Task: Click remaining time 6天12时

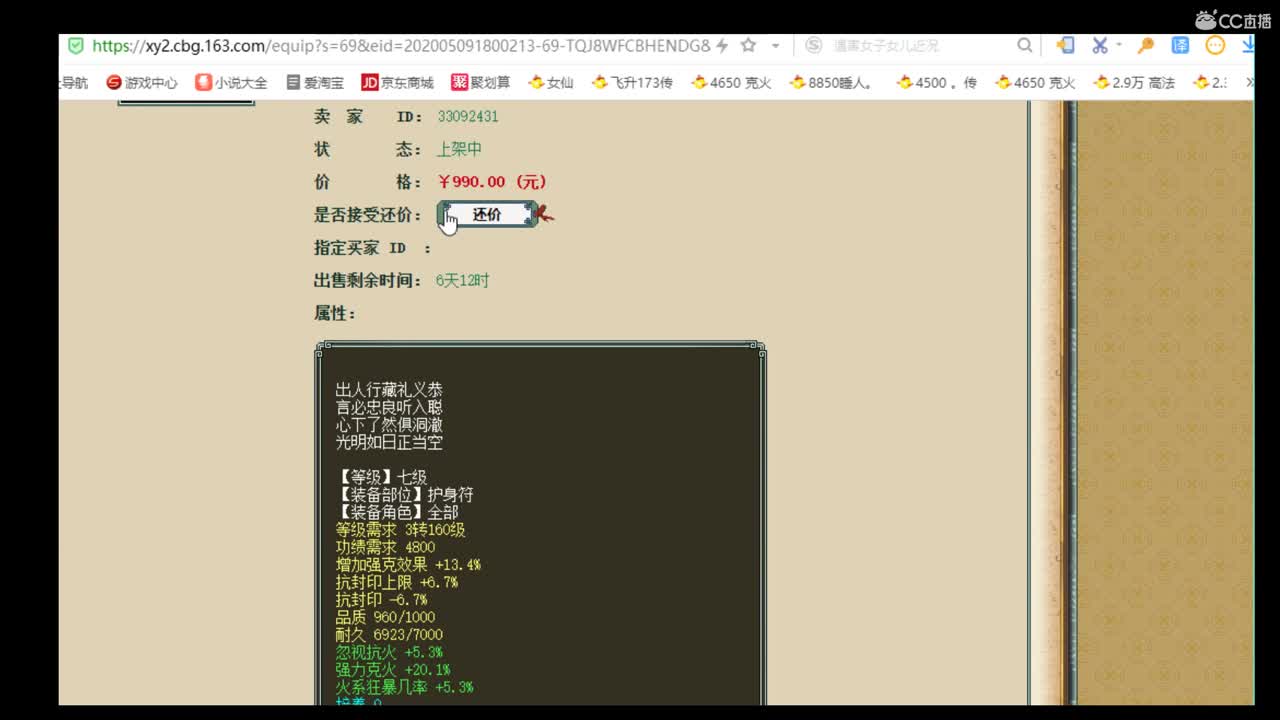Action: tap(462, 281)
